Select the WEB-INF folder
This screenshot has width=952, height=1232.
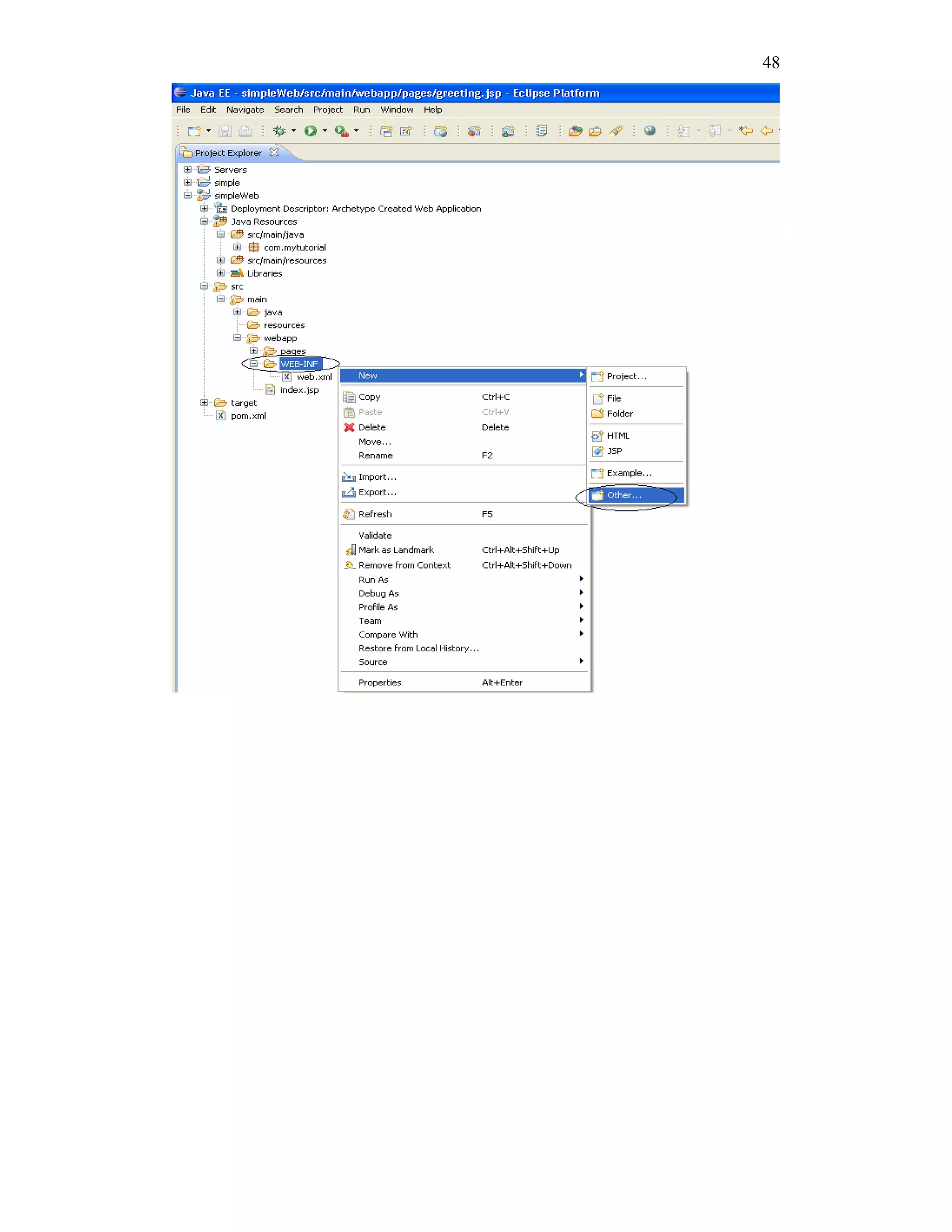tap(299, 364)
